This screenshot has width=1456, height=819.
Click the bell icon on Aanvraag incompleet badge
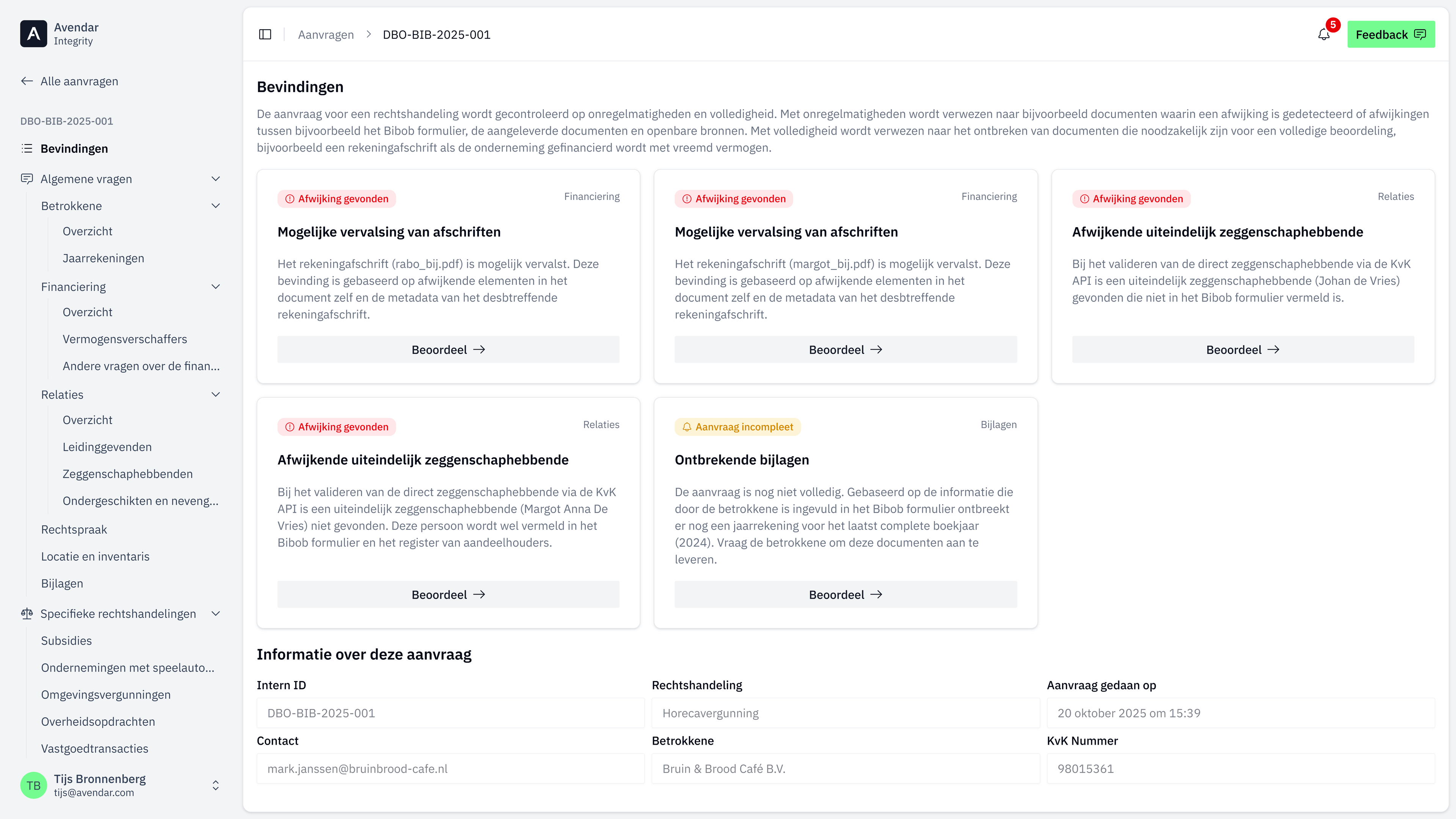click(x=687, y=427)
